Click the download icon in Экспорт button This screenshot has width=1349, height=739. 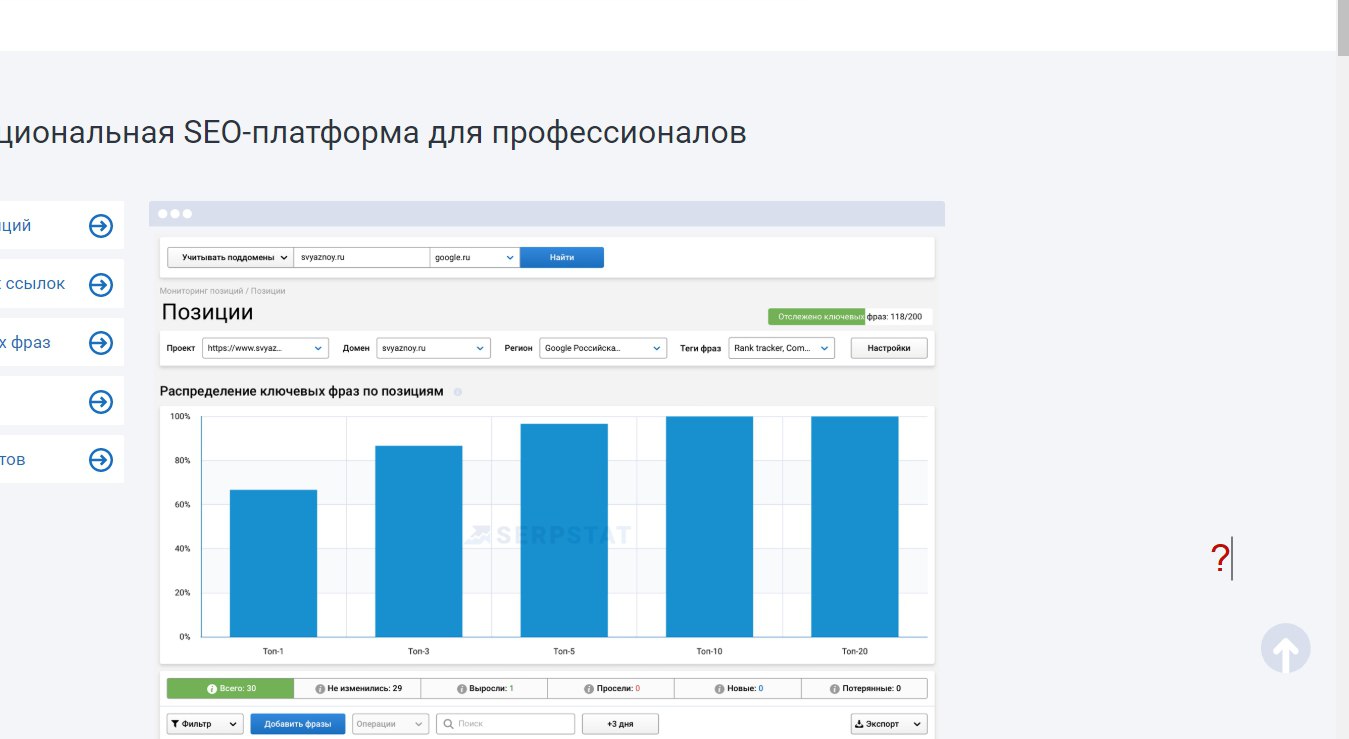coord(859,724)
